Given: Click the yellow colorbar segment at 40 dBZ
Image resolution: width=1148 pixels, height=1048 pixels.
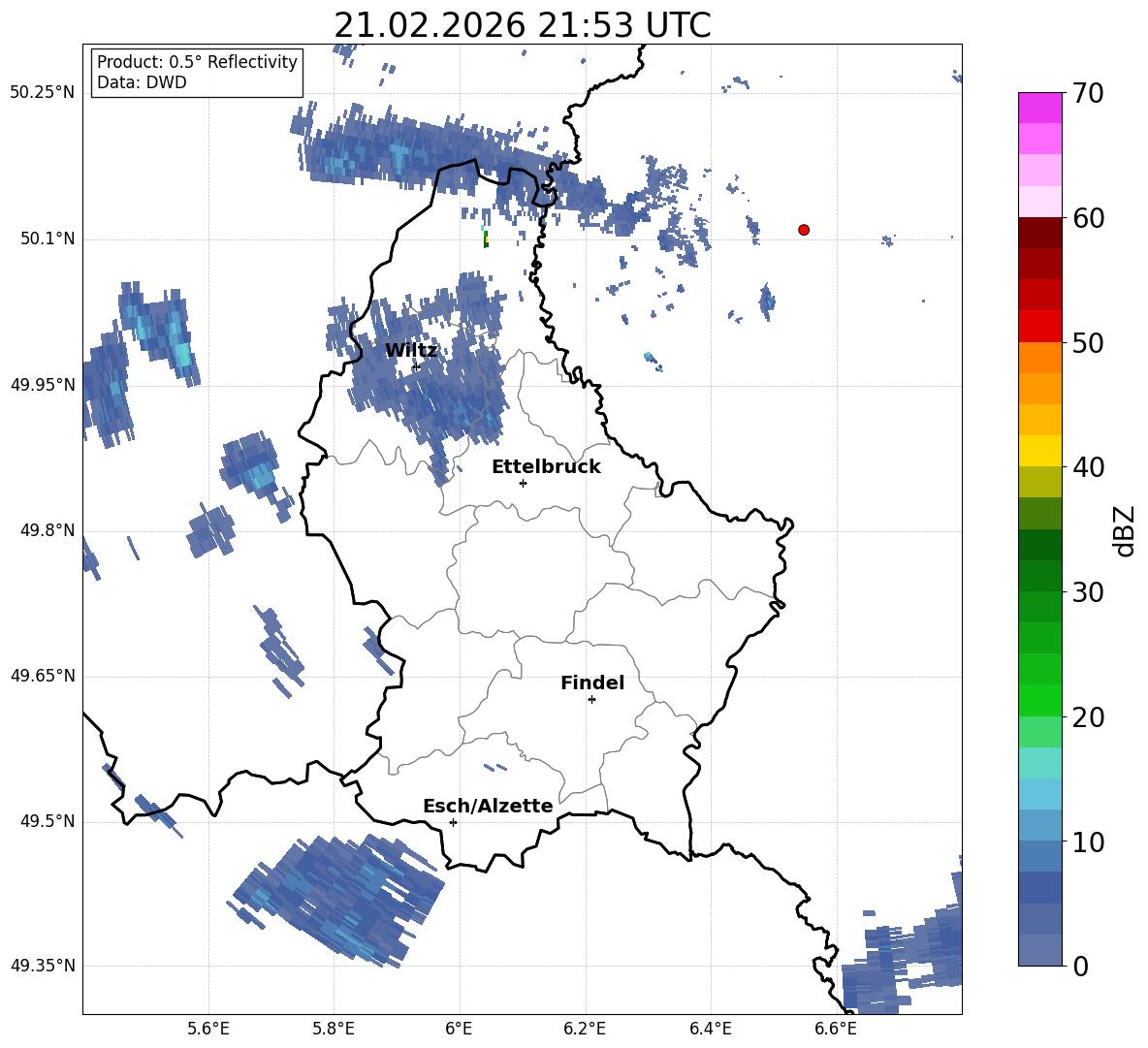Looking at the screenshot, I should click(1039, 451).
